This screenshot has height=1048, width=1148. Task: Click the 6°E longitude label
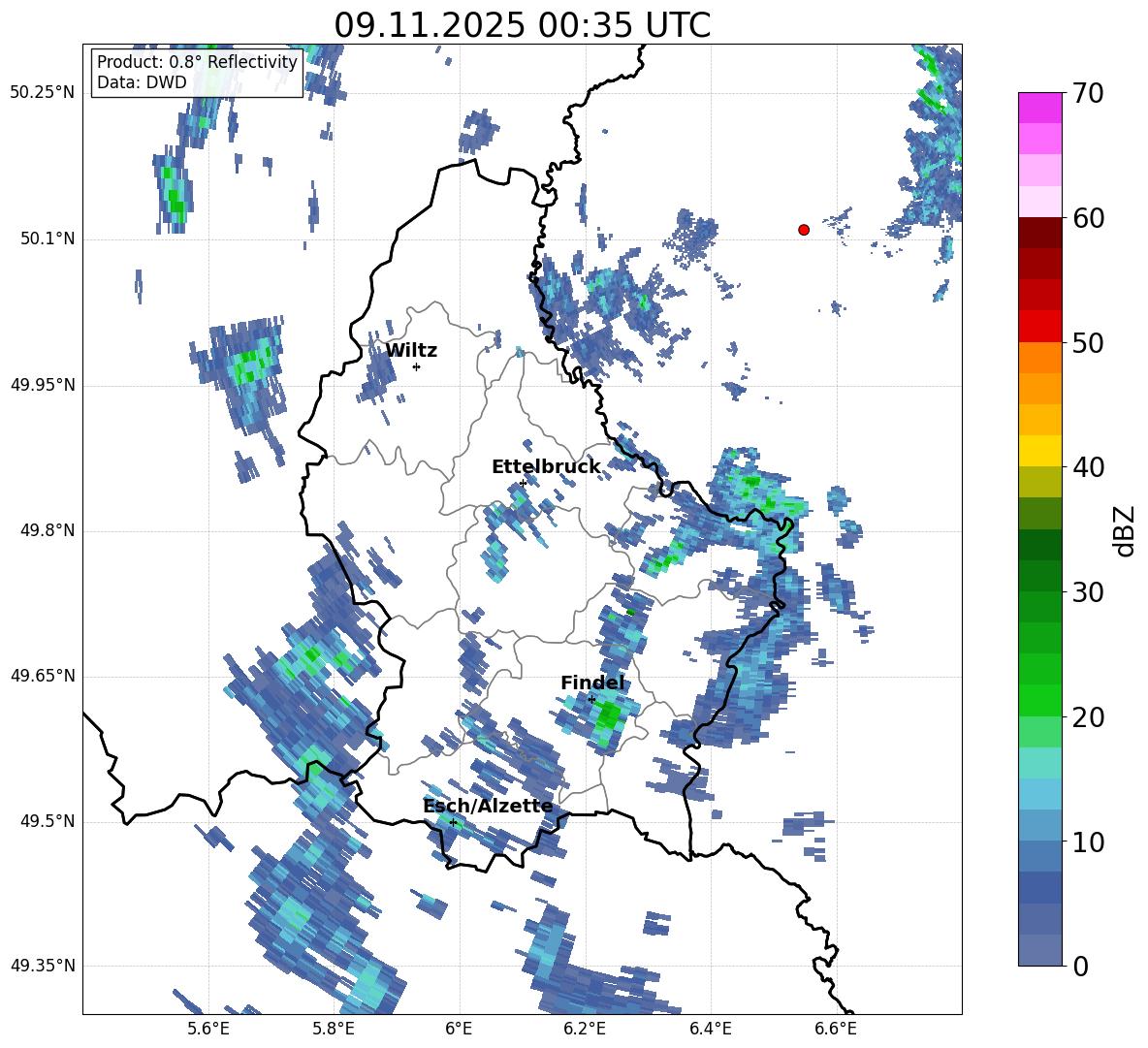[x=459, y=1029]
